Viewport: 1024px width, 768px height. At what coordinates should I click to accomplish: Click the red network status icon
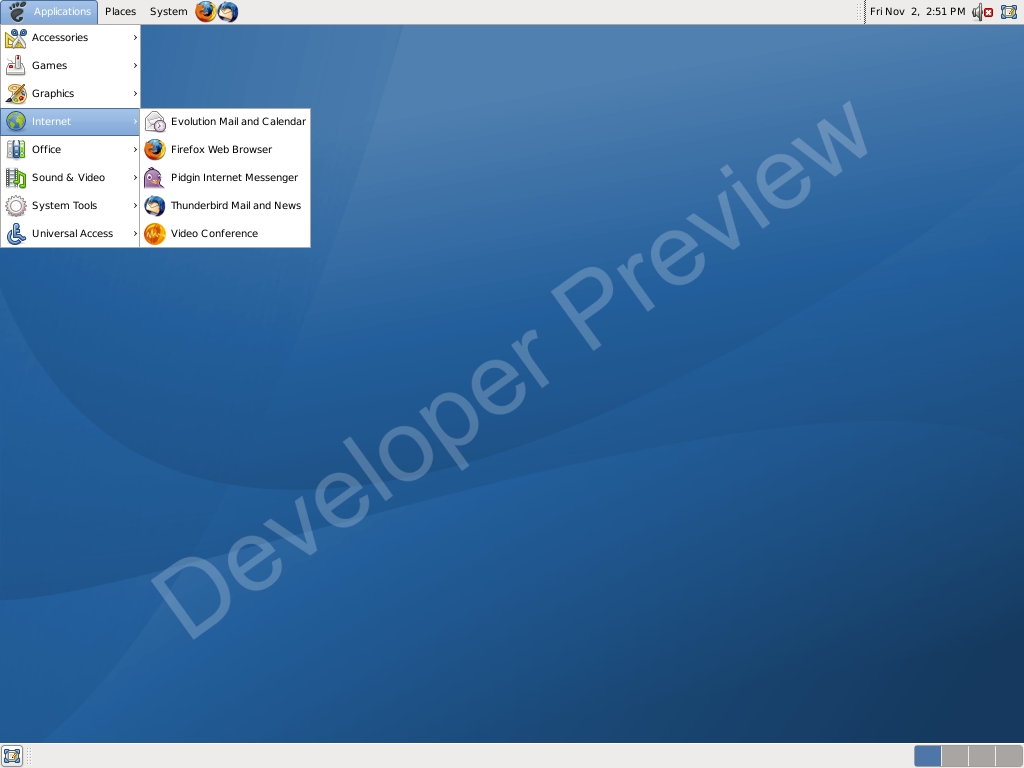[989, 12]
